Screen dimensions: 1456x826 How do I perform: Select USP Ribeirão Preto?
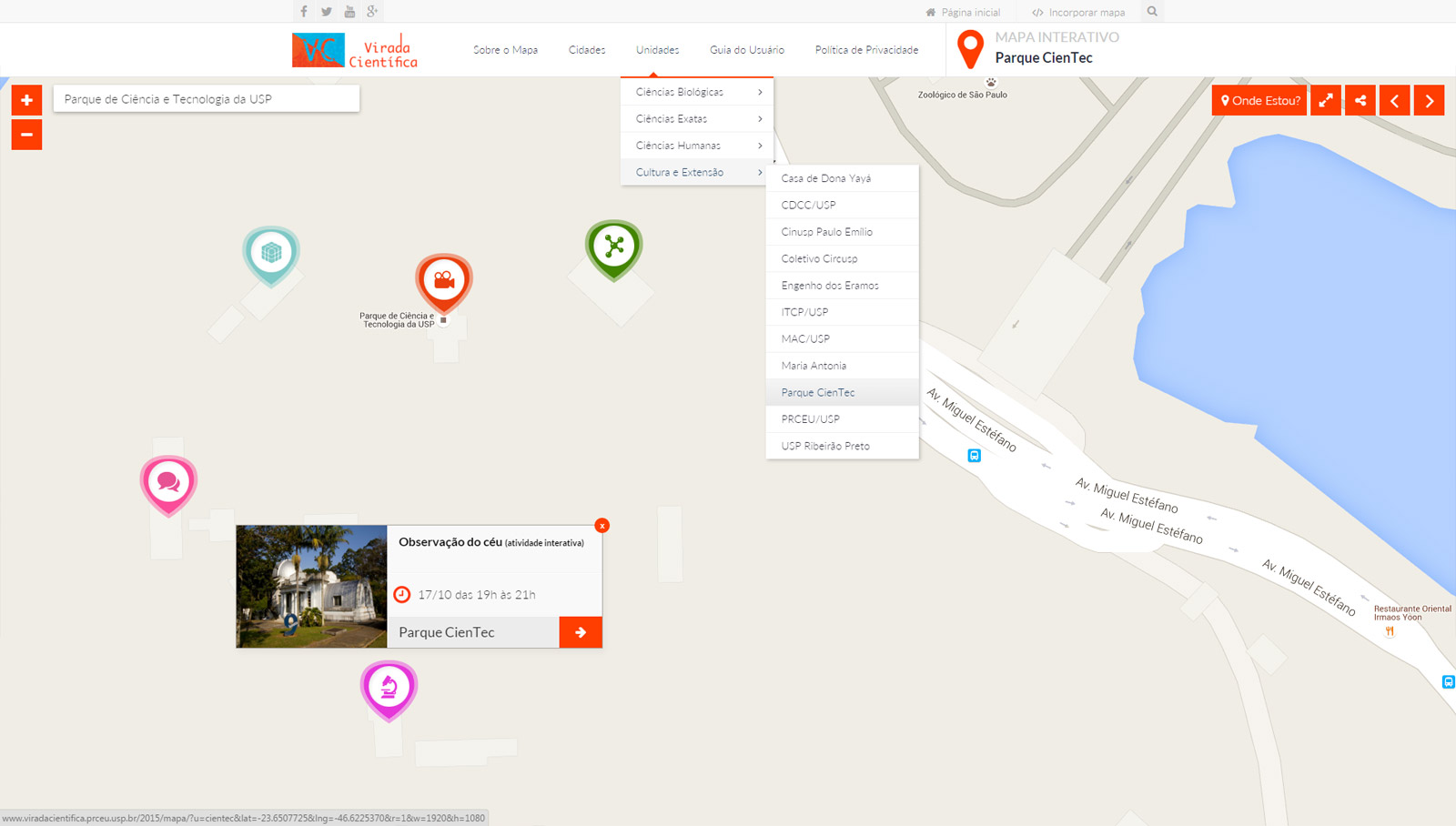tap(843, 446)
